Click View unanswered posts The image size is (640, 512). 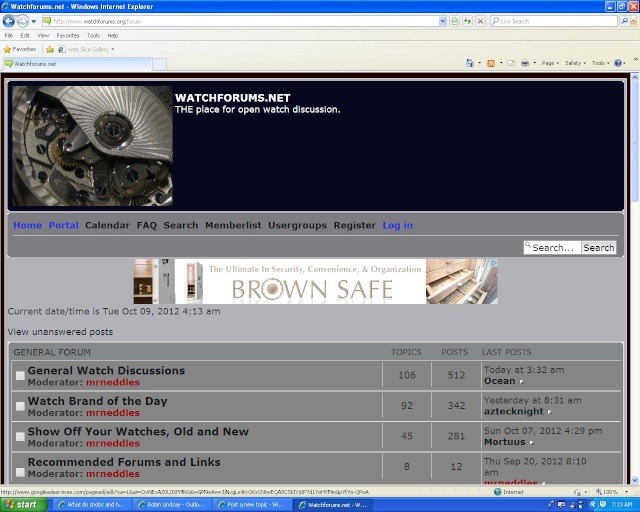(60, 332)
